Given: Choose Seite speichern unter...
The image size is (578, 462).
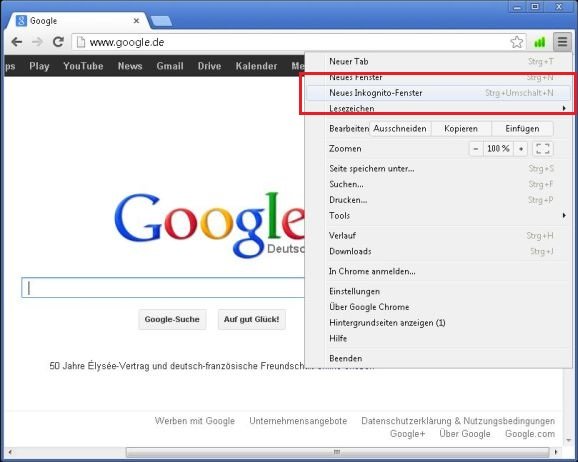Looking at the screenshot, I should pyautogui.click(x=439, y=169).
